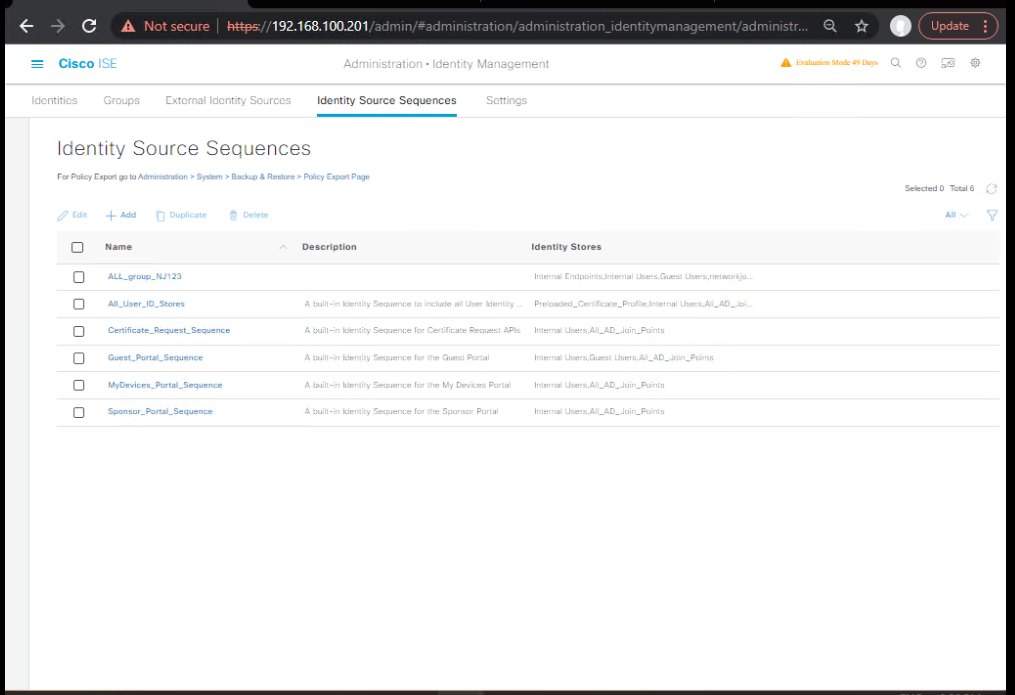This screenshot has width=1015, height=695.
Task: Bookmark this page with the star icon
Action: click(x=862, y=26)
